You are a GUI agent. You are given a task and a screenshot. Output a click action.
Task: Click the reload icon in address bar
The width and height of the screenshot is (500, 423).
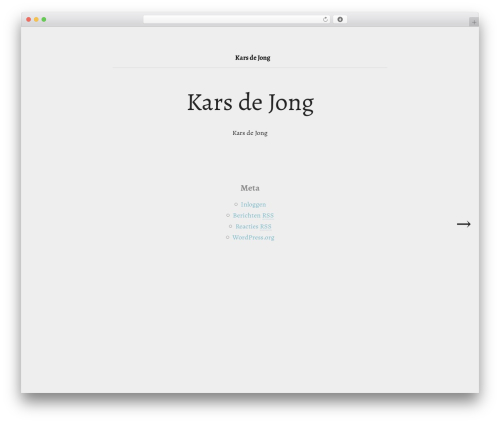(x=325, y=20)
